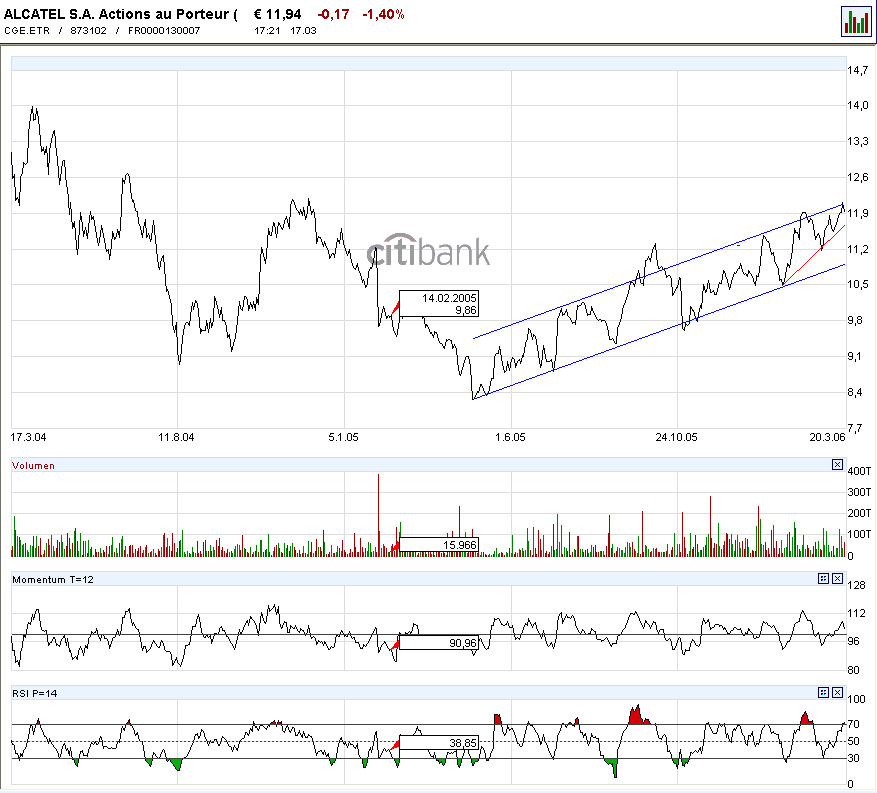Open RSI P=14 settings grid icon
The image size is (877, 793).
823,692
